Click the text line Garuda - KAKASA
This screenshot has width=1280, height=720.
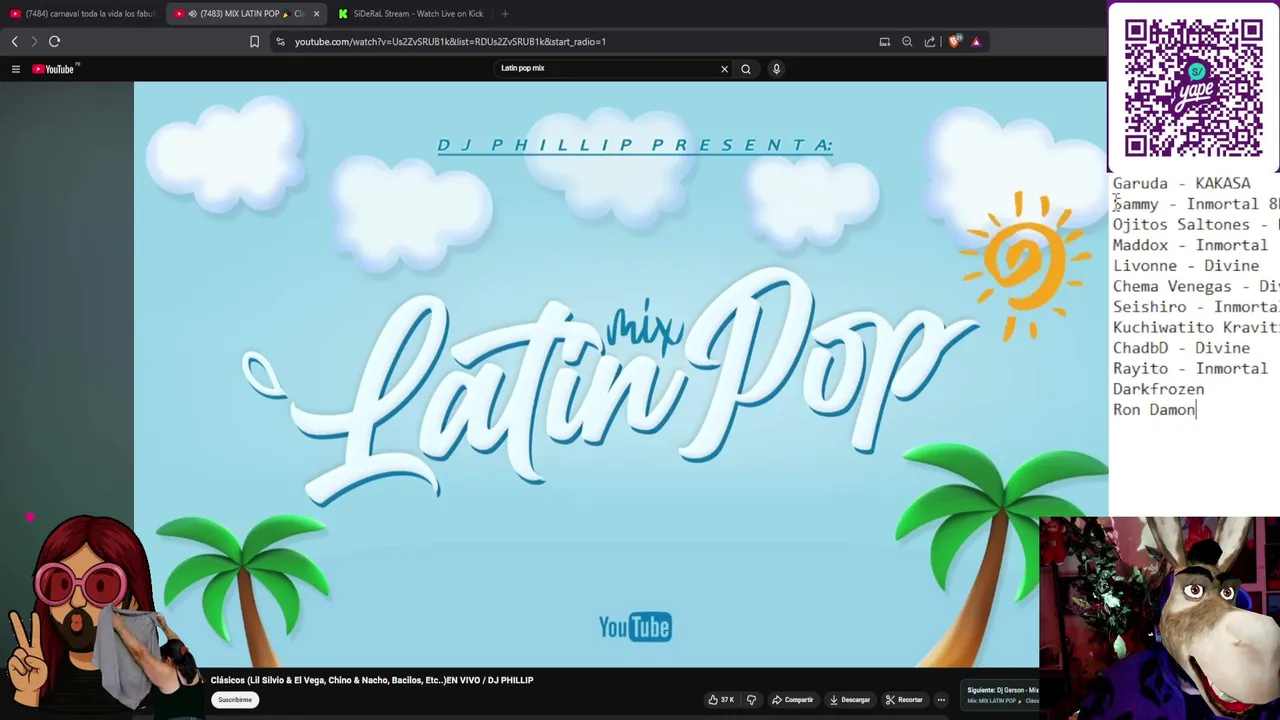(x=1181, y=183)
